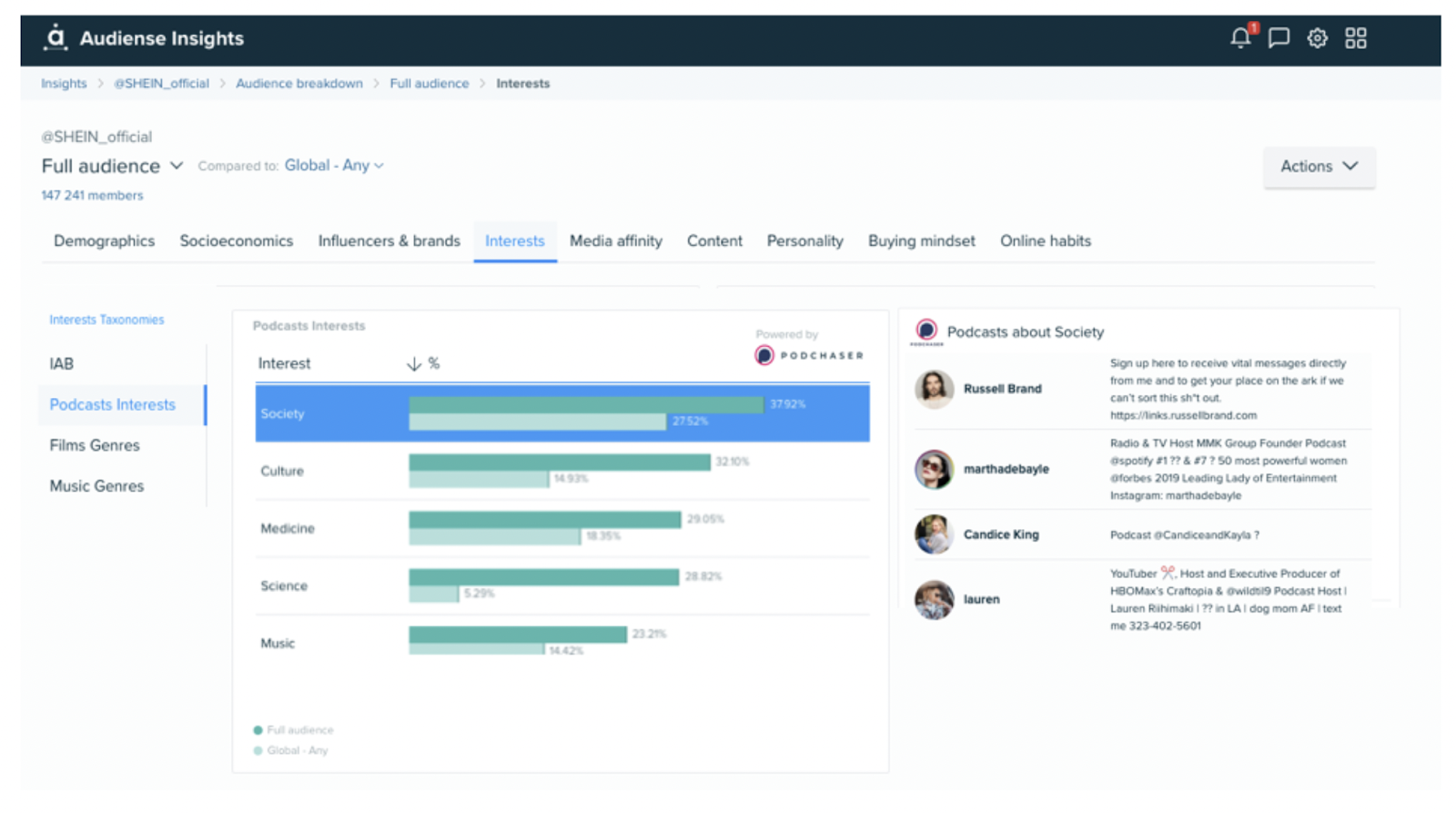This screenshot has height=813, width=1456.
Task: Select the Music interest row
Action: [x=561, y=643]
